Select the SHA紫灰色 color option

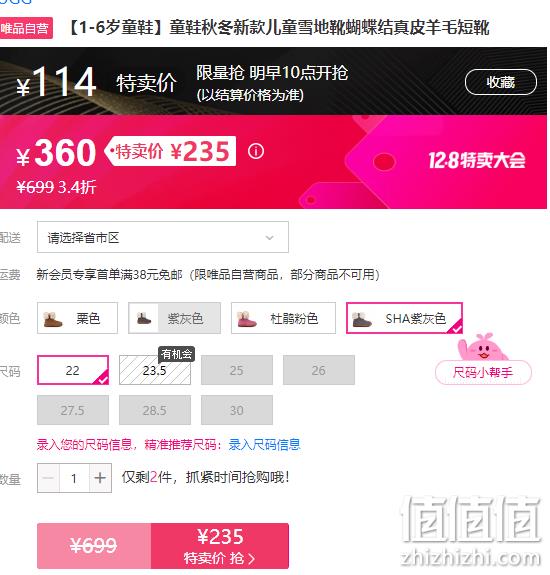(404, 318)
